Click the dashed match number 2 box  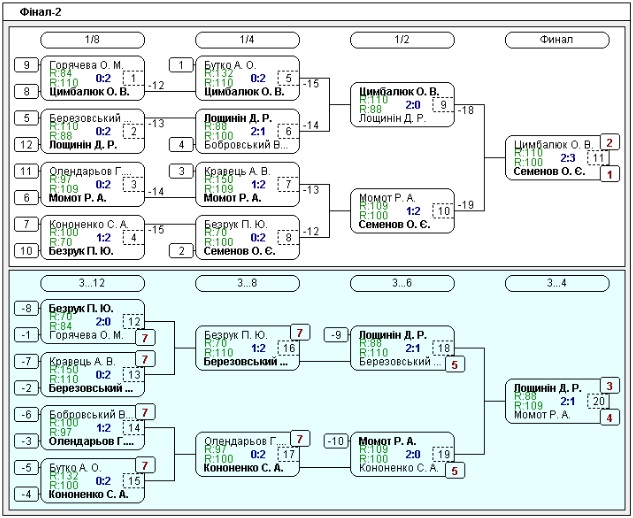(x=133, y=131)
